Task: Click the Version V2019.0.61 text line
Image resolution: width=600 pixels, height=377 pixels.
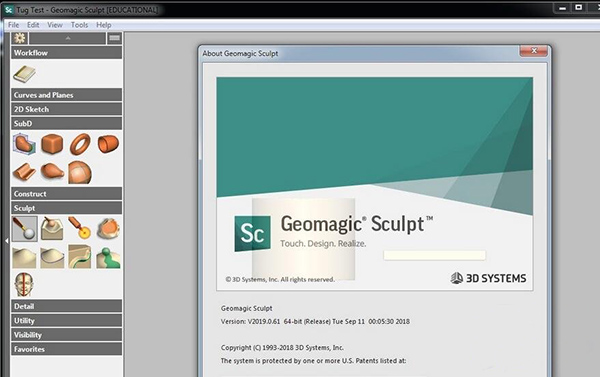Action: pyautogui.click(x=315, y=322)
